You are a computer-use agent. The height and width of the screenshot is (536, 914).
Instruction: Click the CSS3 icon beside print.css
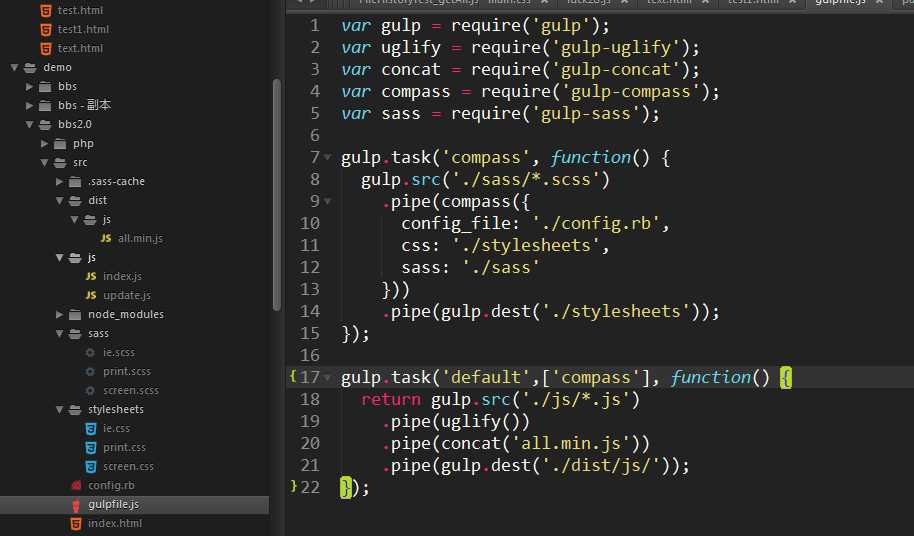(x=90, y=447)
